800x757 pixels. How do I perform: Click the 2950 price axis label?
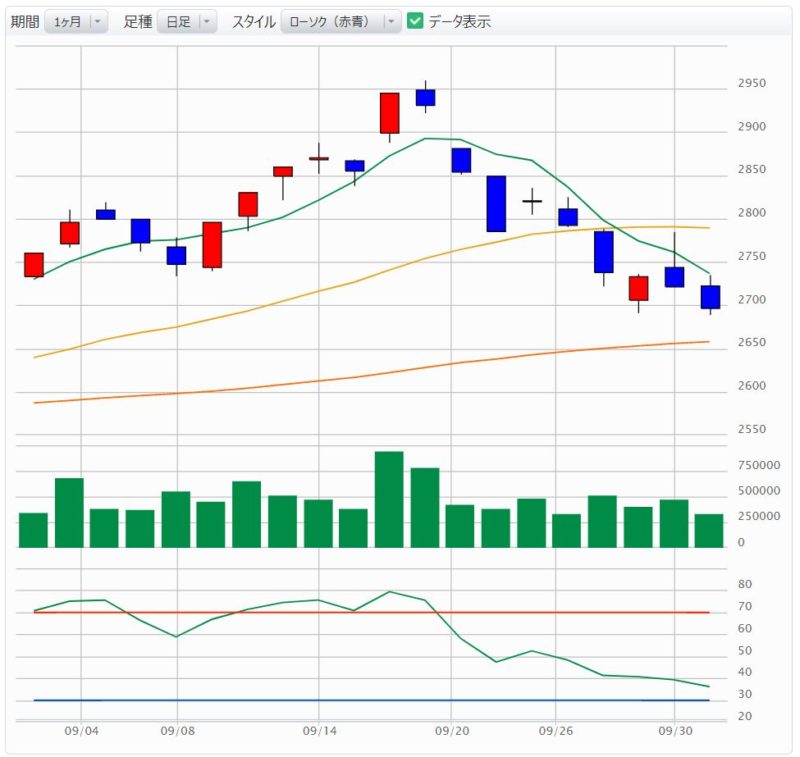point(752,83)
